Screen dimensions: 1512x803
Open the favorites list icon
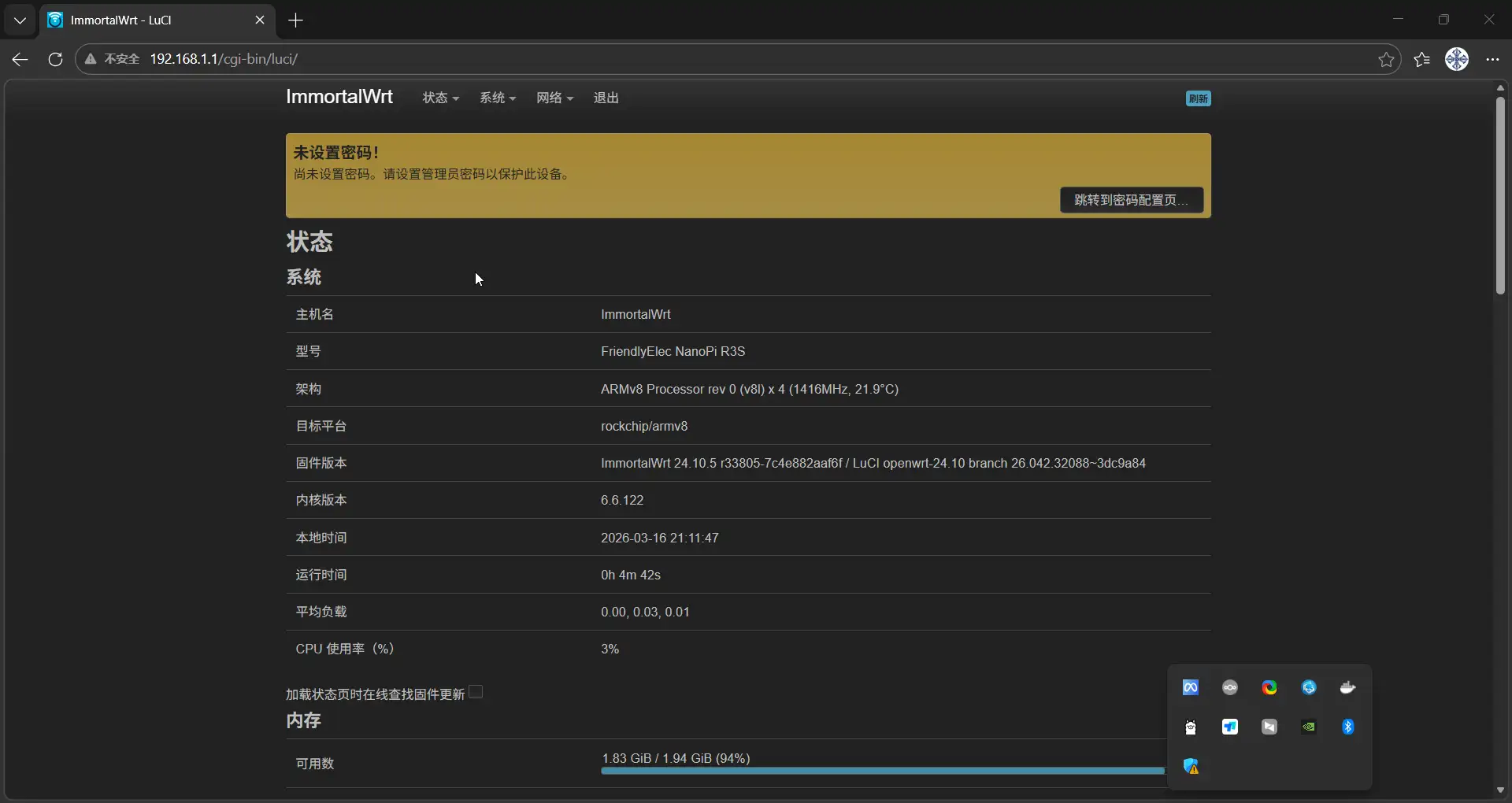pos(1422,59)
